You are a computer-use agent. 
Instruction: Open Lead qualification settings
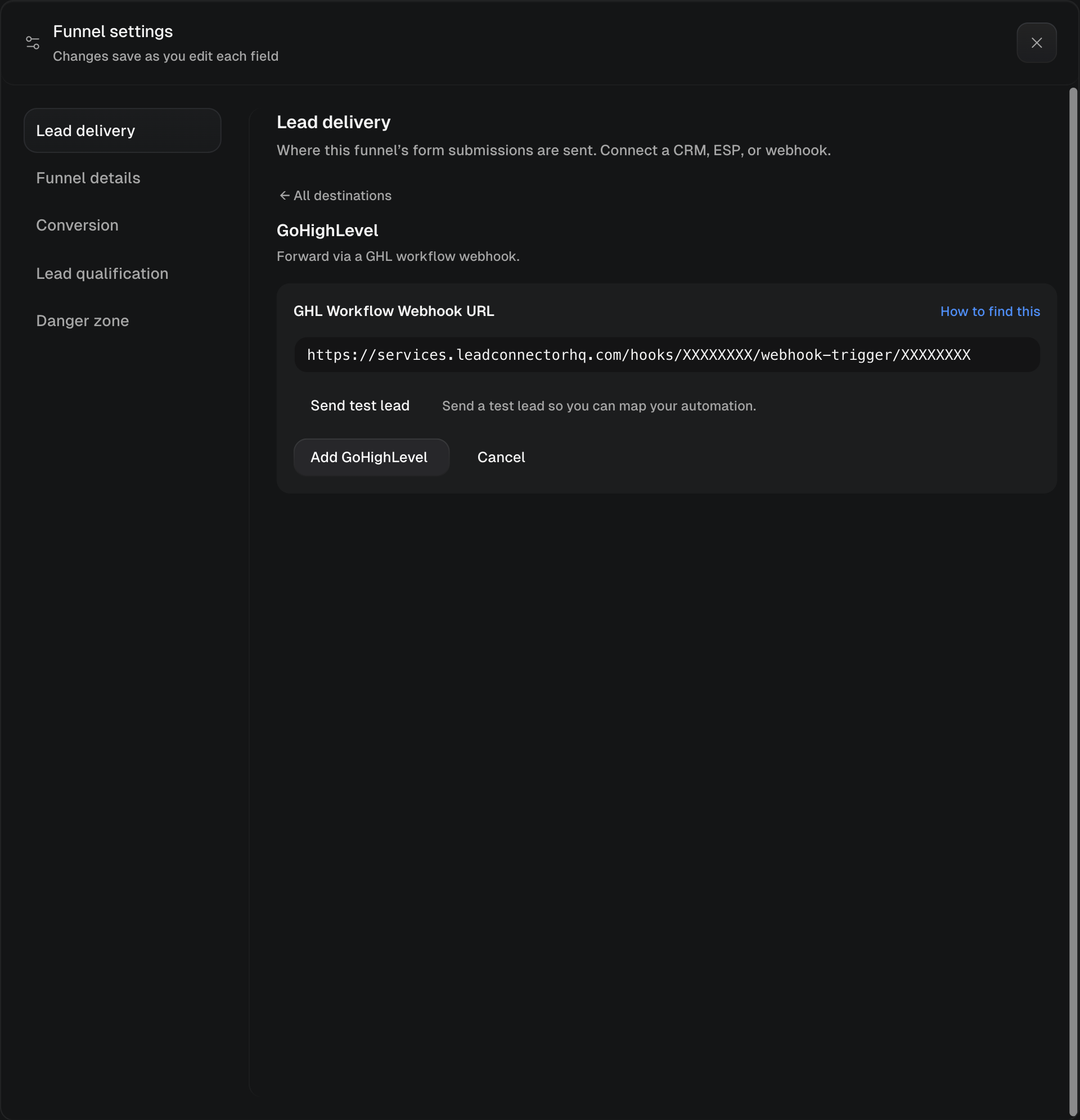(102, 274)
